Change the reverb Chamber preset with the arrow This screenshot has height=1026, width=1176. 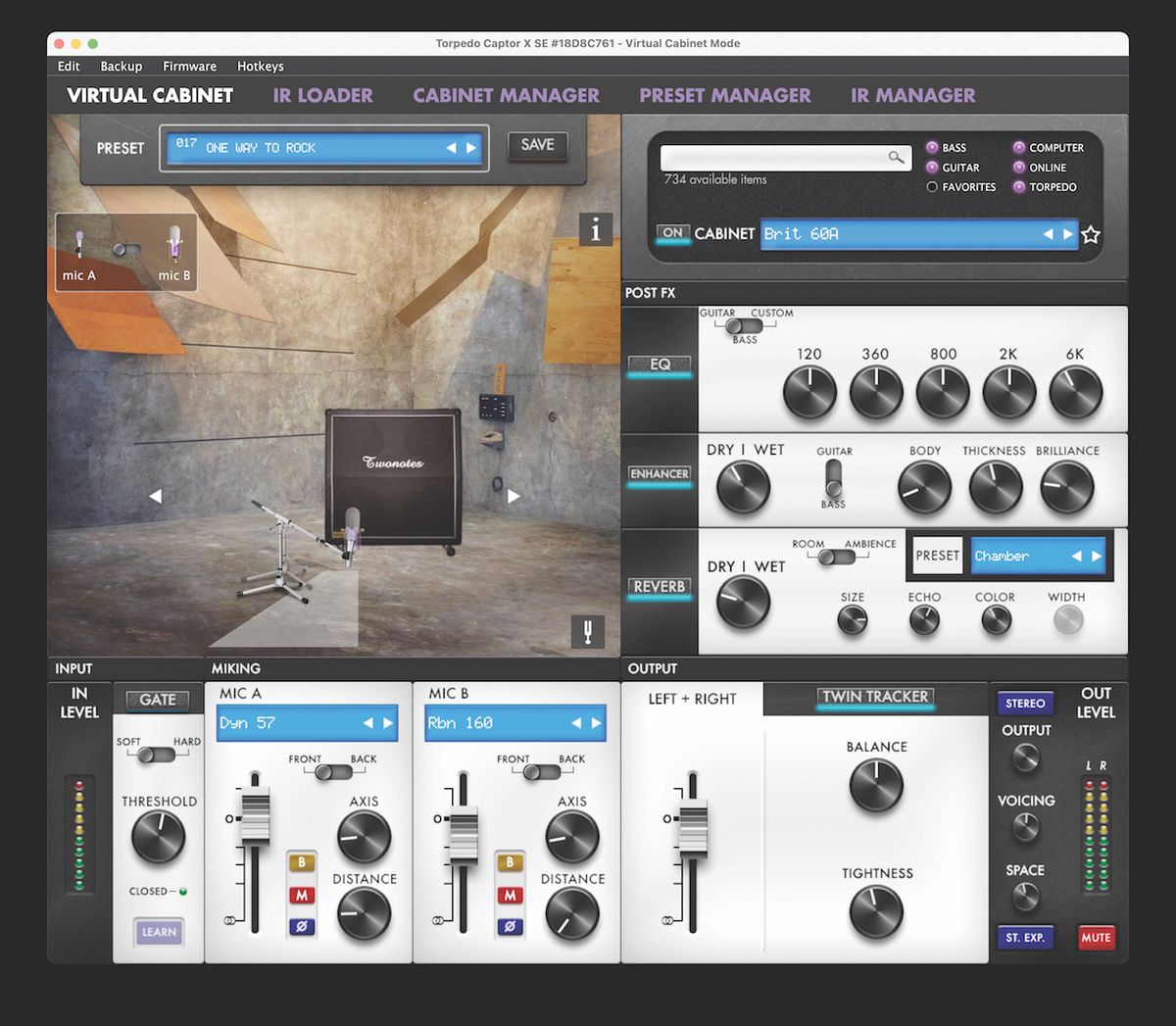click(1099, 555)
